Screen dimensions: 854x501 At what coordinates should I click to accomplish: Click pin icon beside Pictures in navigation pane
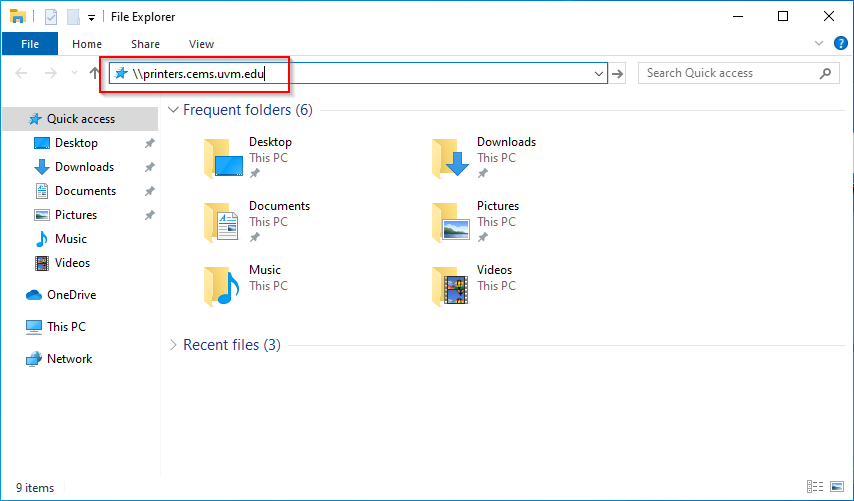coord(149,215)
